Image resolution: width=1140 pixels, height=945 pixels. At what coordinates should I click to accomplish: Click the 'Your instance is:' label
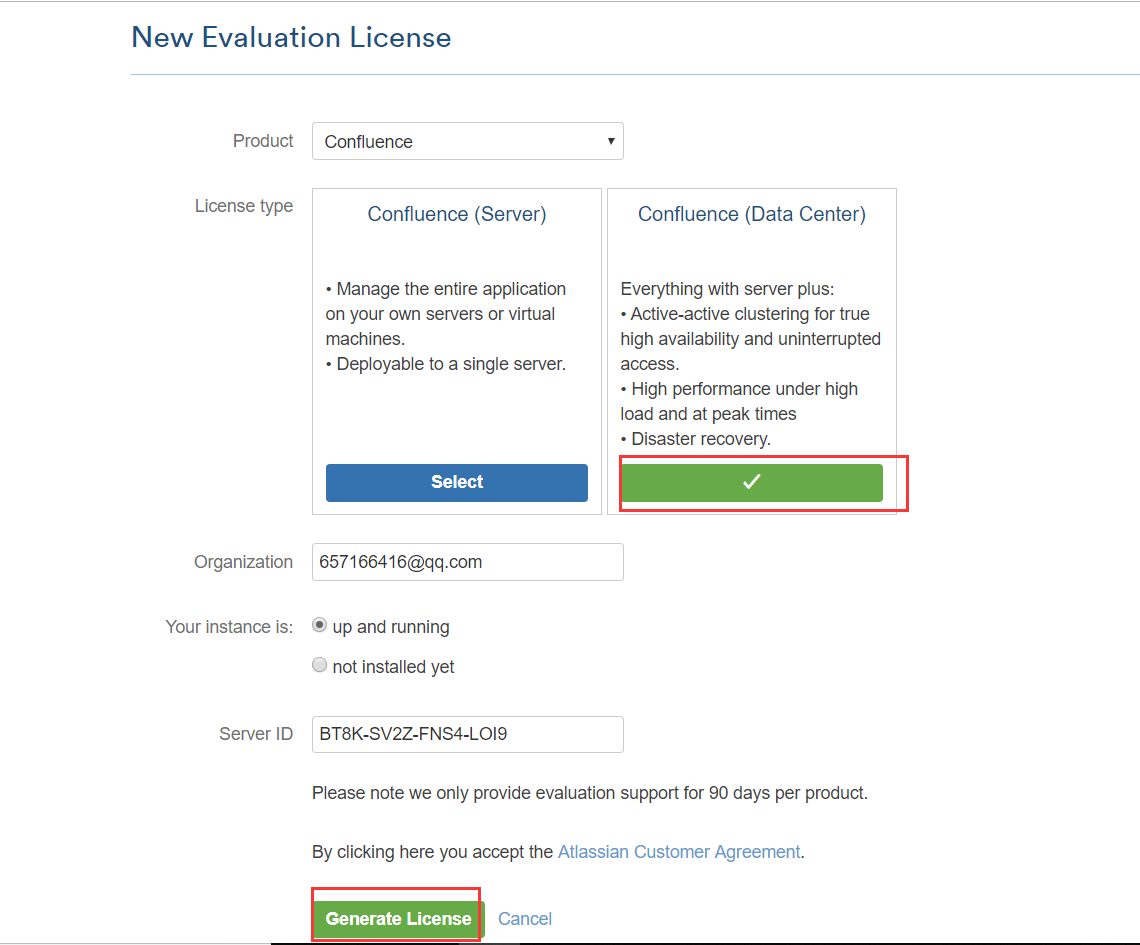tap(229, 627)
